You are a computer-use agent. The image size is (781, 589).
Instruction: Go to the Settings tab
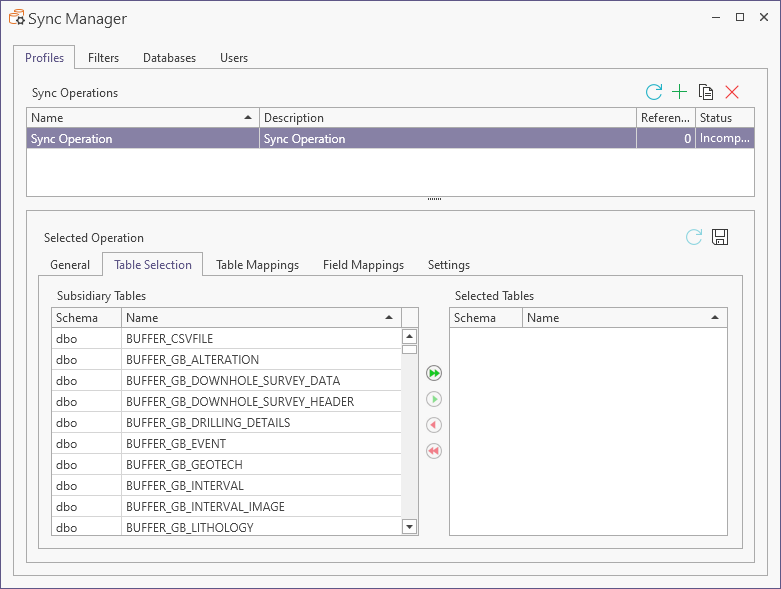[x=448, y=265]
